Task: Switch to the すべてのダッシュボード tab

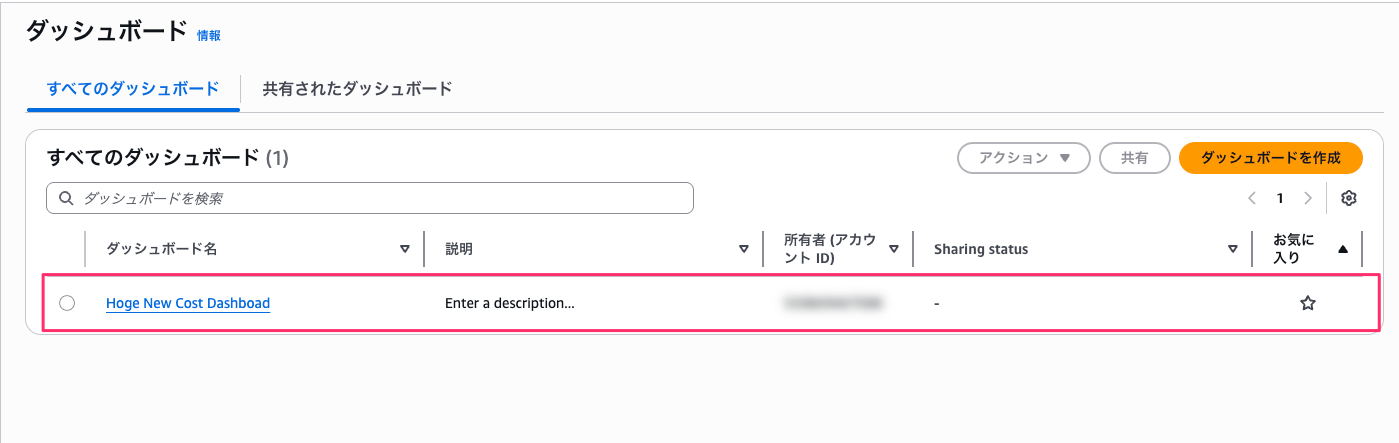Action: (133, 89)
